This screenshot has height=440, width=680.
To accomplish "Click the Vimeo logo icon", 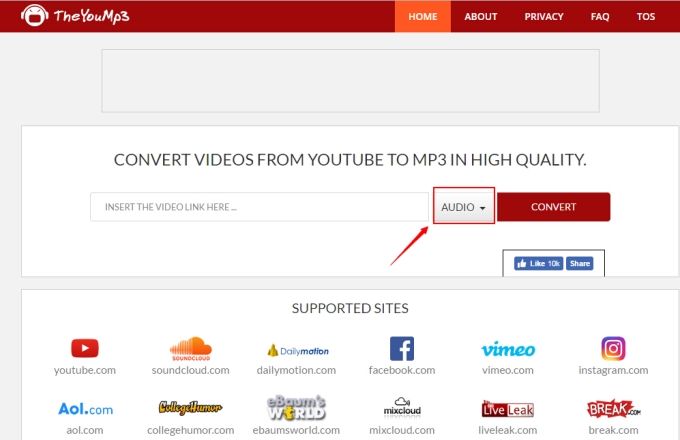I will click(508, 349).
